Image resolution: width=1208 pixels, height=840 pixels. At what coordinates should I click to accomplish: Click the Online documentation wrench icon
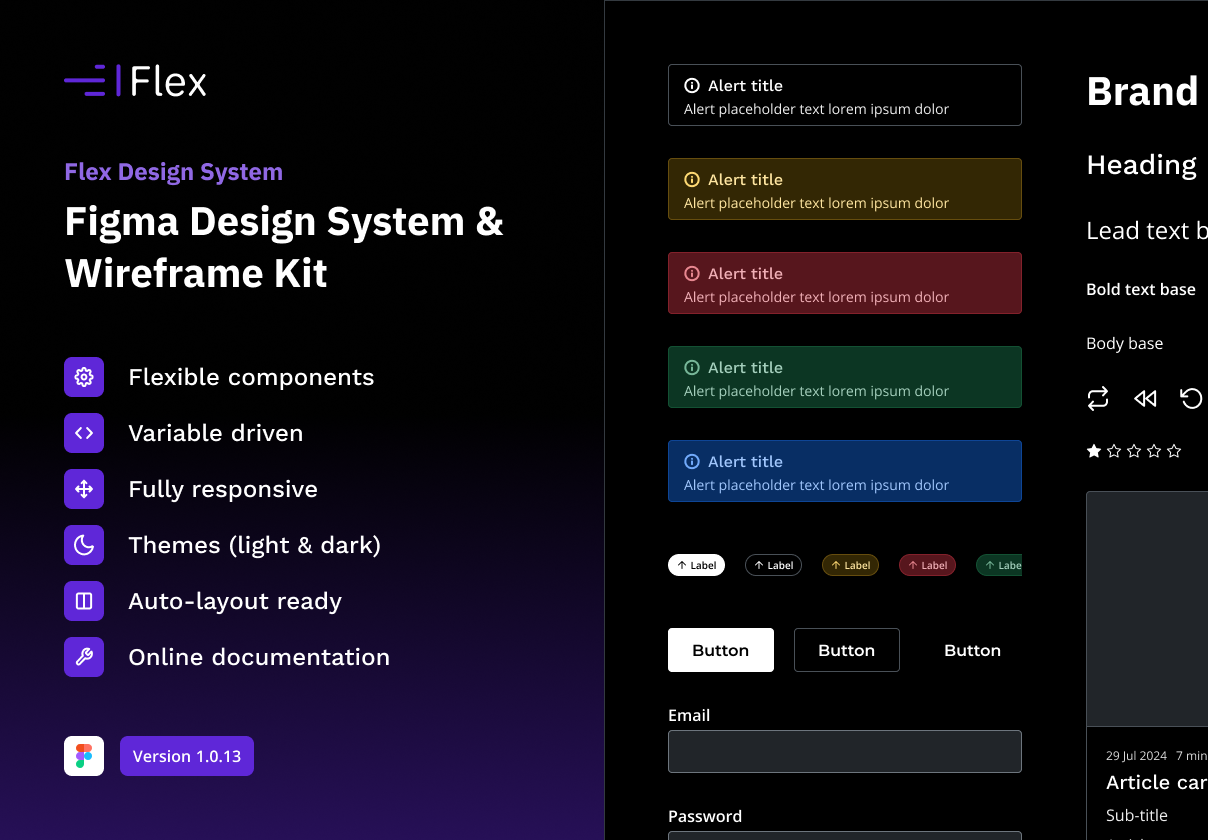tap(84, 657)
